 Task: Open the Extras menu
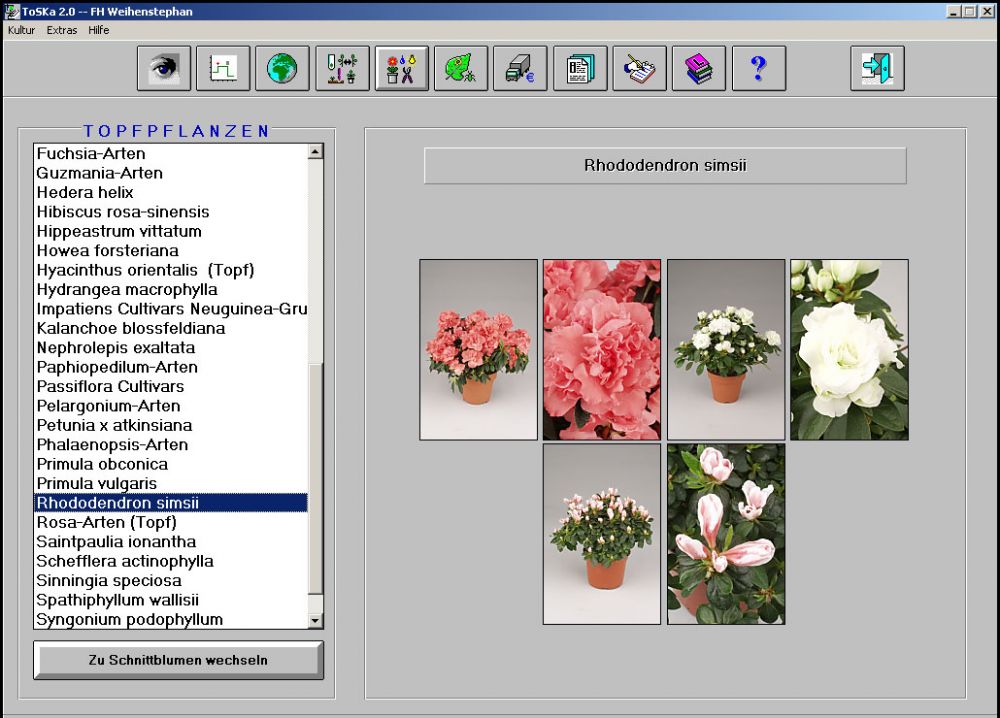(x=61, y=30)
